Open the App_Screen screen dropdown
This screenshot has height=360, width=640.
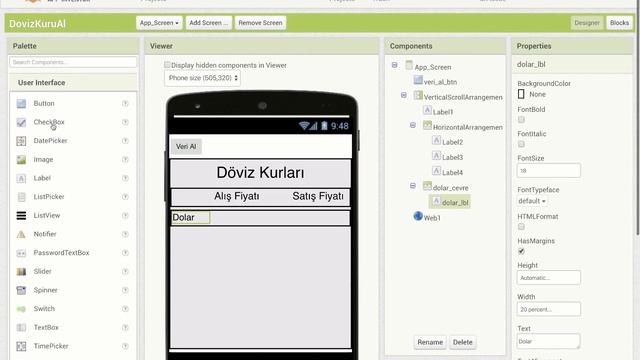[159, 23]
